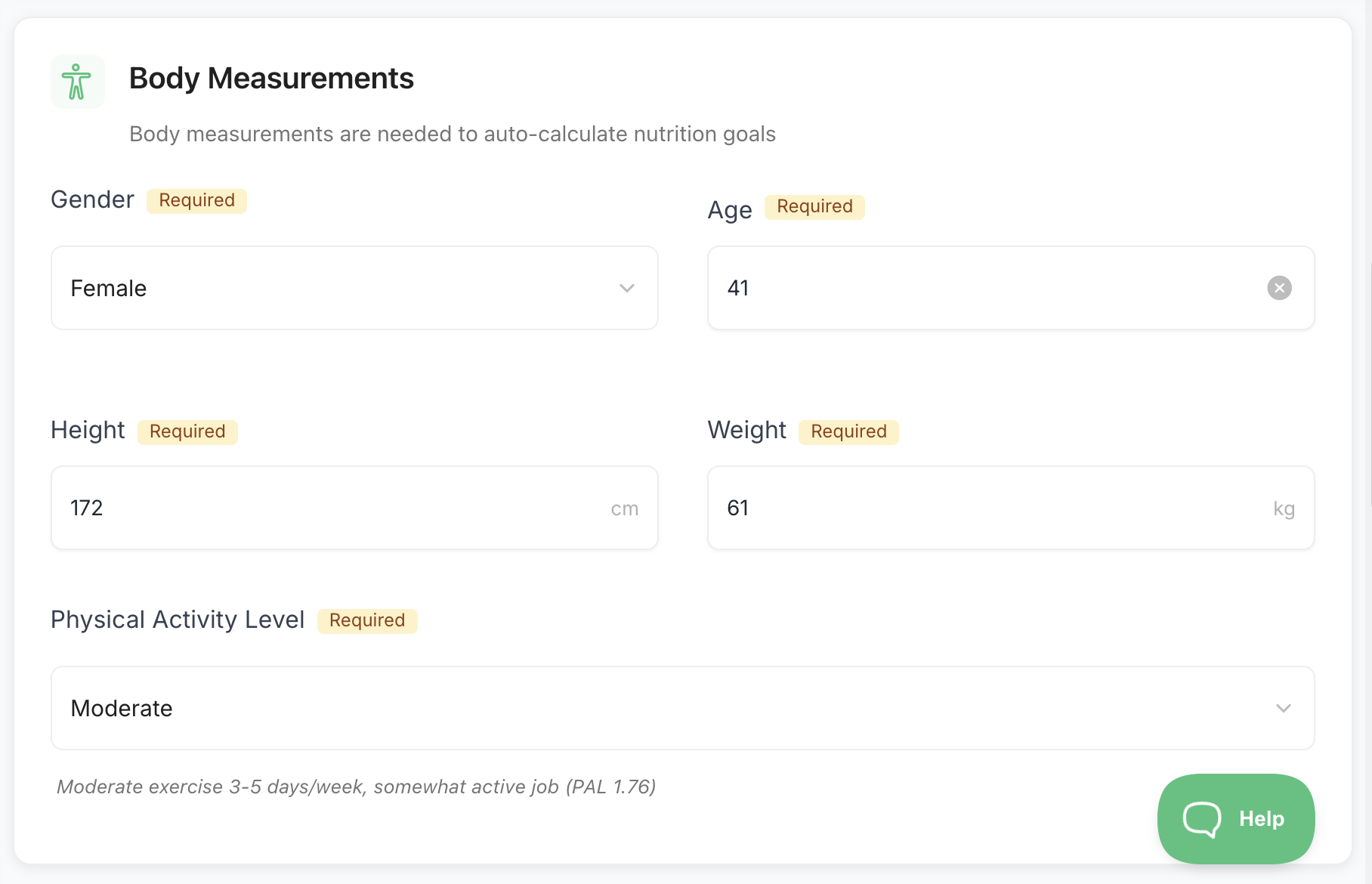The image size is (1372, 884).
Task: Click into the Age field showing 41
Action: 982,288
